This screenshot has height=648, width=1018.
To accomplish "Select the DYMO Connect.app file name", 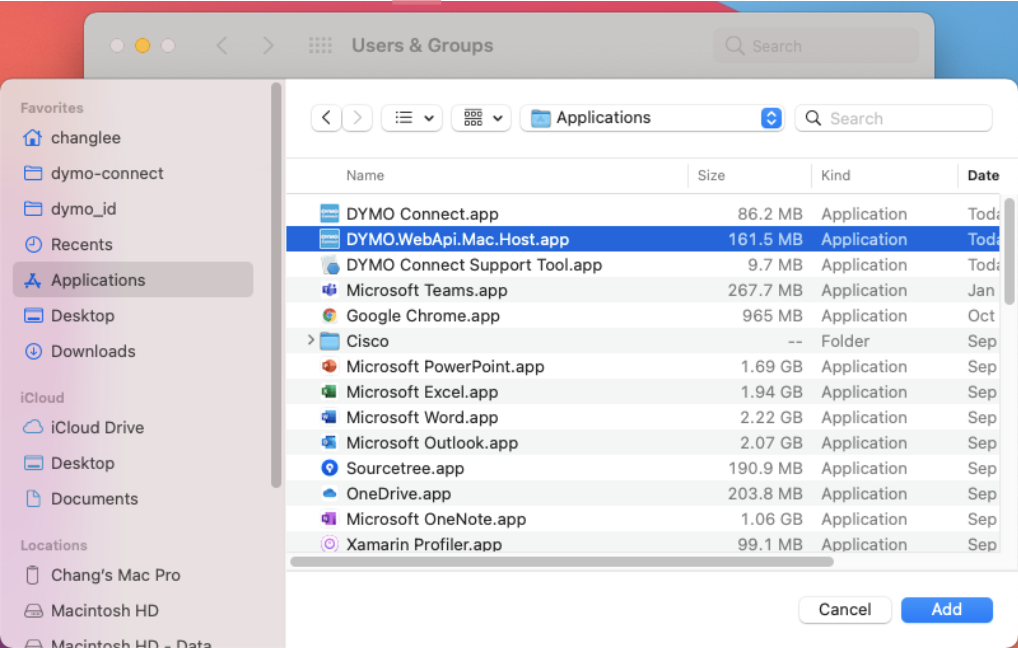I will [x=422, y=214].
